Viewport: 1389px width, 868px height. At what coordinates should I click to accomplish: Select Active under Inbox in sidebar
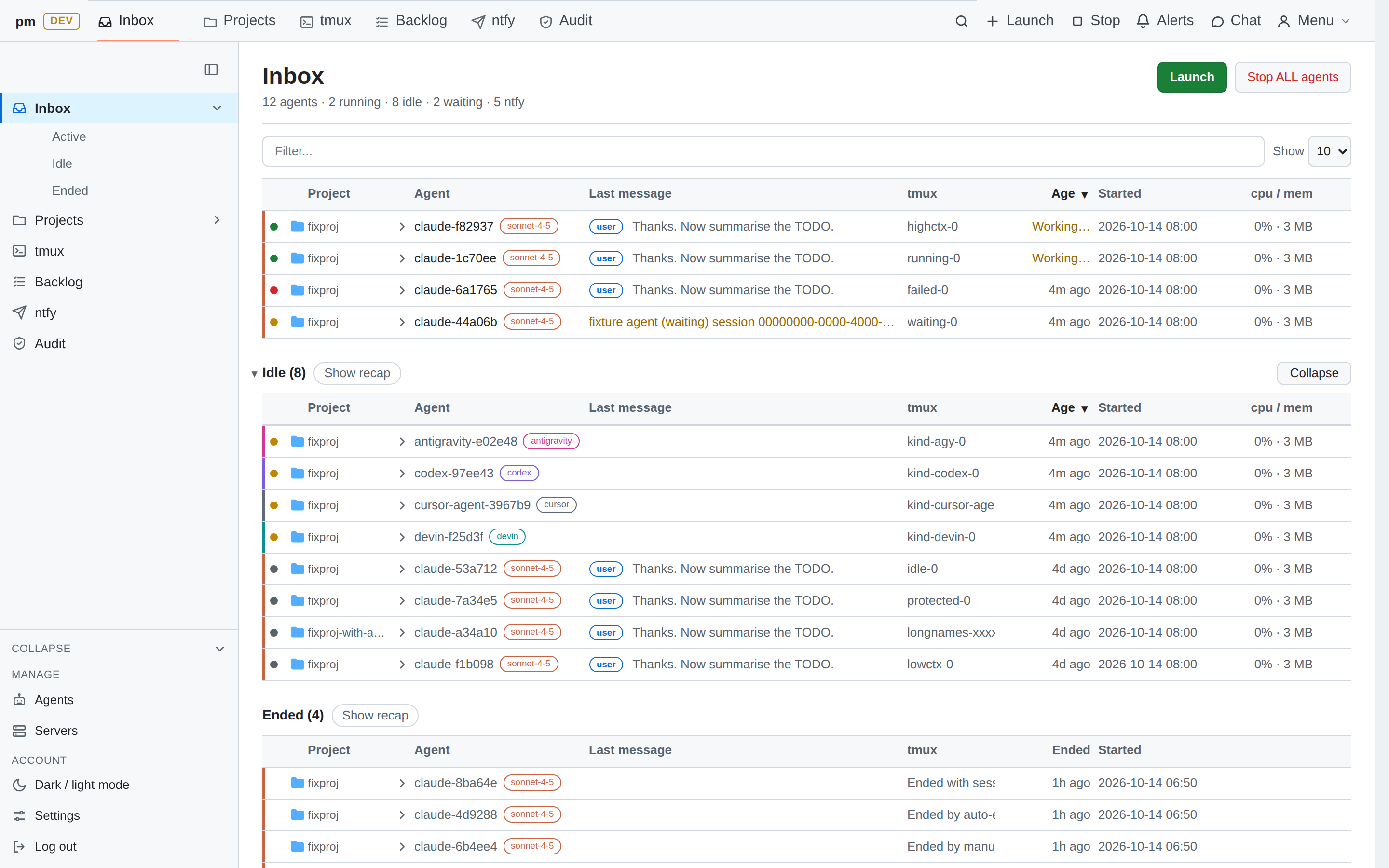[x=69, y=136]
